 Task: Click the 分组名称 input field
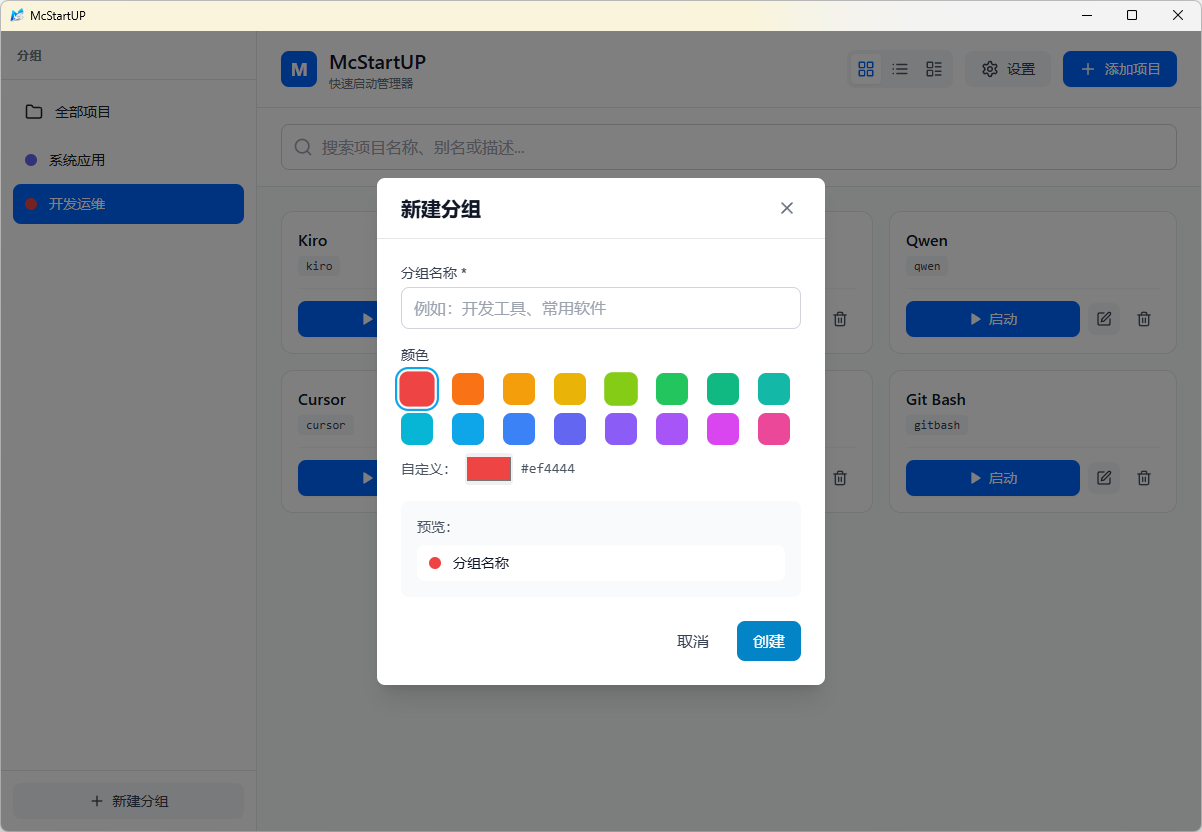(601, 308)
